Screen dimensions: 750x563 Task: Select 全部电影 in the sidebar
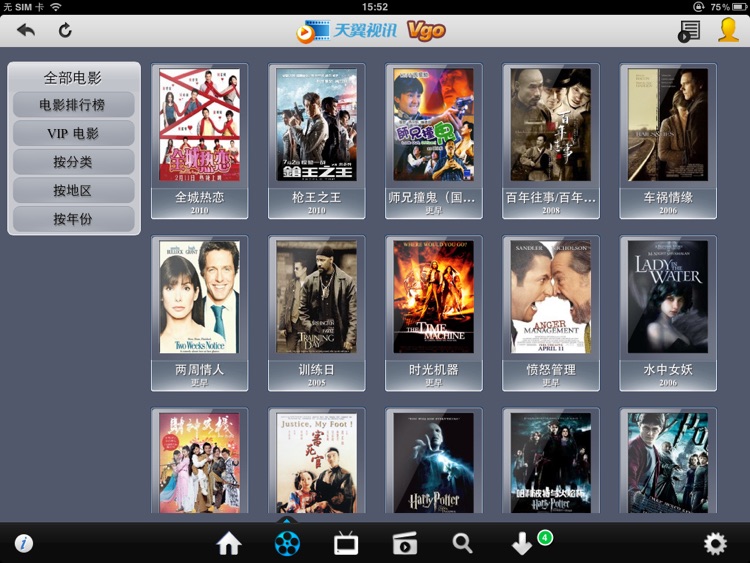73,77
